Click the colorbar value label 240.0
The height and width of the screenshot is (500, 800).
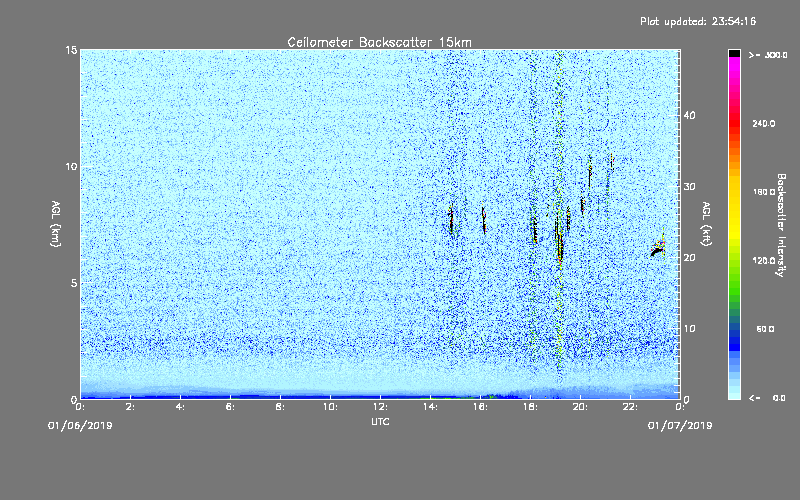click(763, 124)
